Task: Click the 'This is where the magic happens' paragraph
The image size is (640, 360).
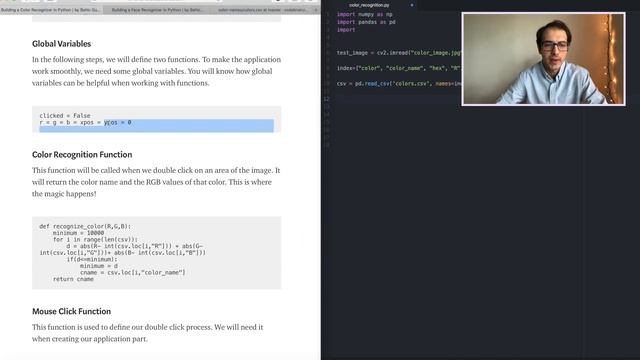Action: [x=156, y=182]
